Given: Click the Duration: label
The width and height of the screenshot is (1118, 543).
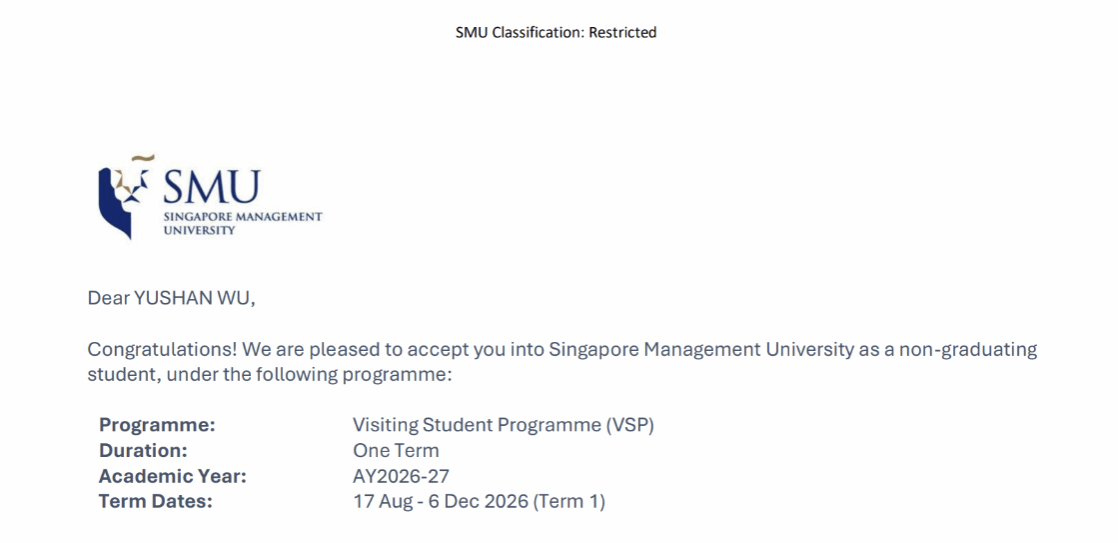Looking at the screenshot, I should [143, 451].
